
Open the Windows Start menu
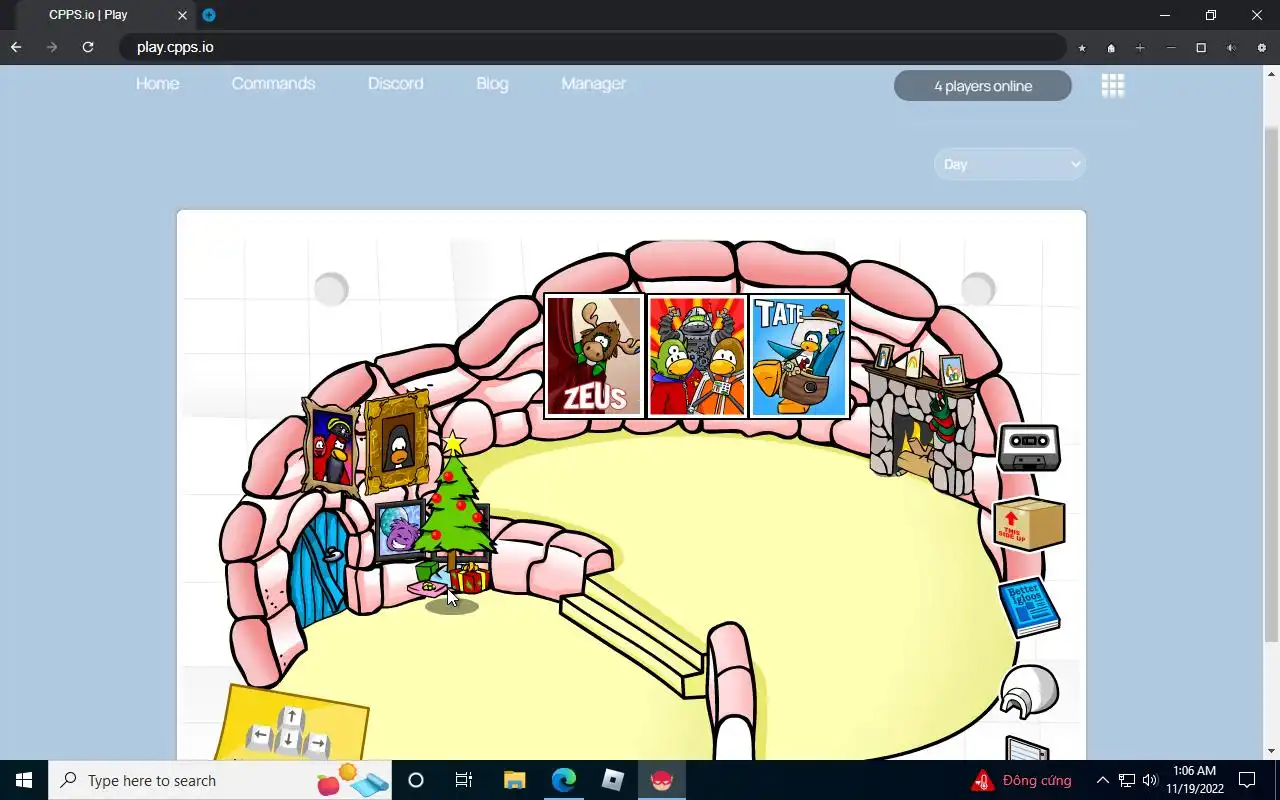24,780
